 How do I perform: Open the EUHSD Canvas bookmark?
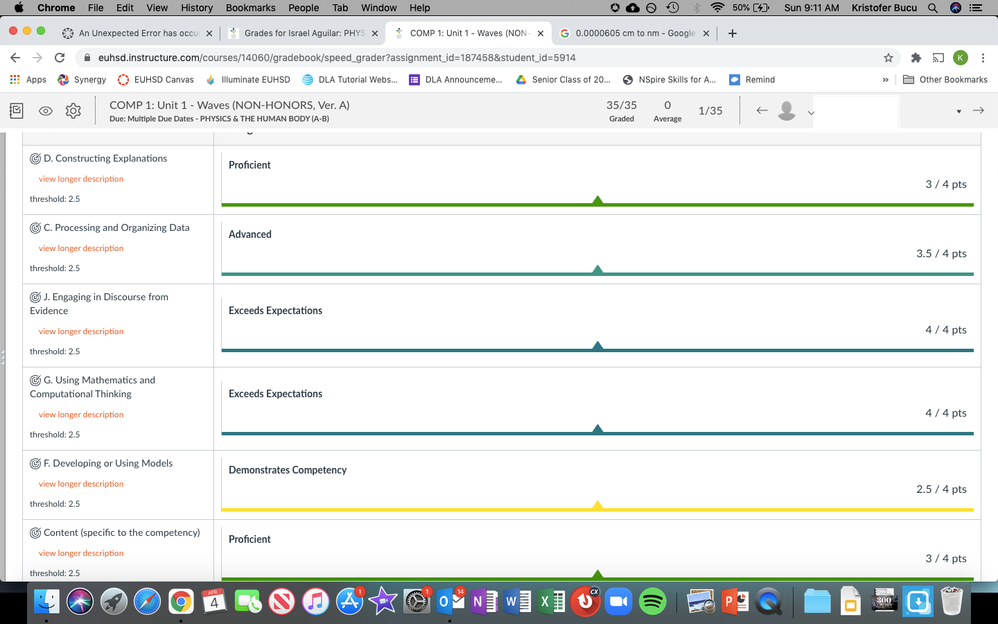pyautogui.click(x=155, y=80)
